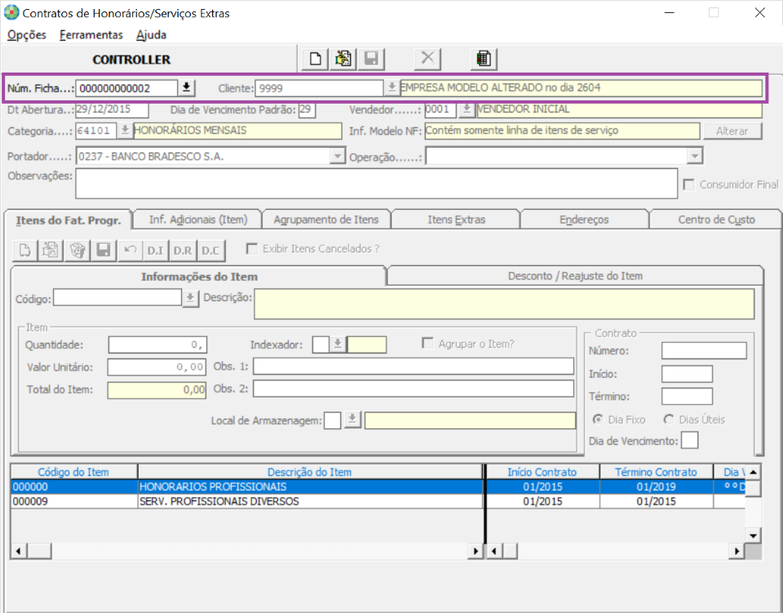This screenshot has height=613, width=783.
Task: Switch to Inf. Adicionais (Item) tab
Action: (198, 220)
